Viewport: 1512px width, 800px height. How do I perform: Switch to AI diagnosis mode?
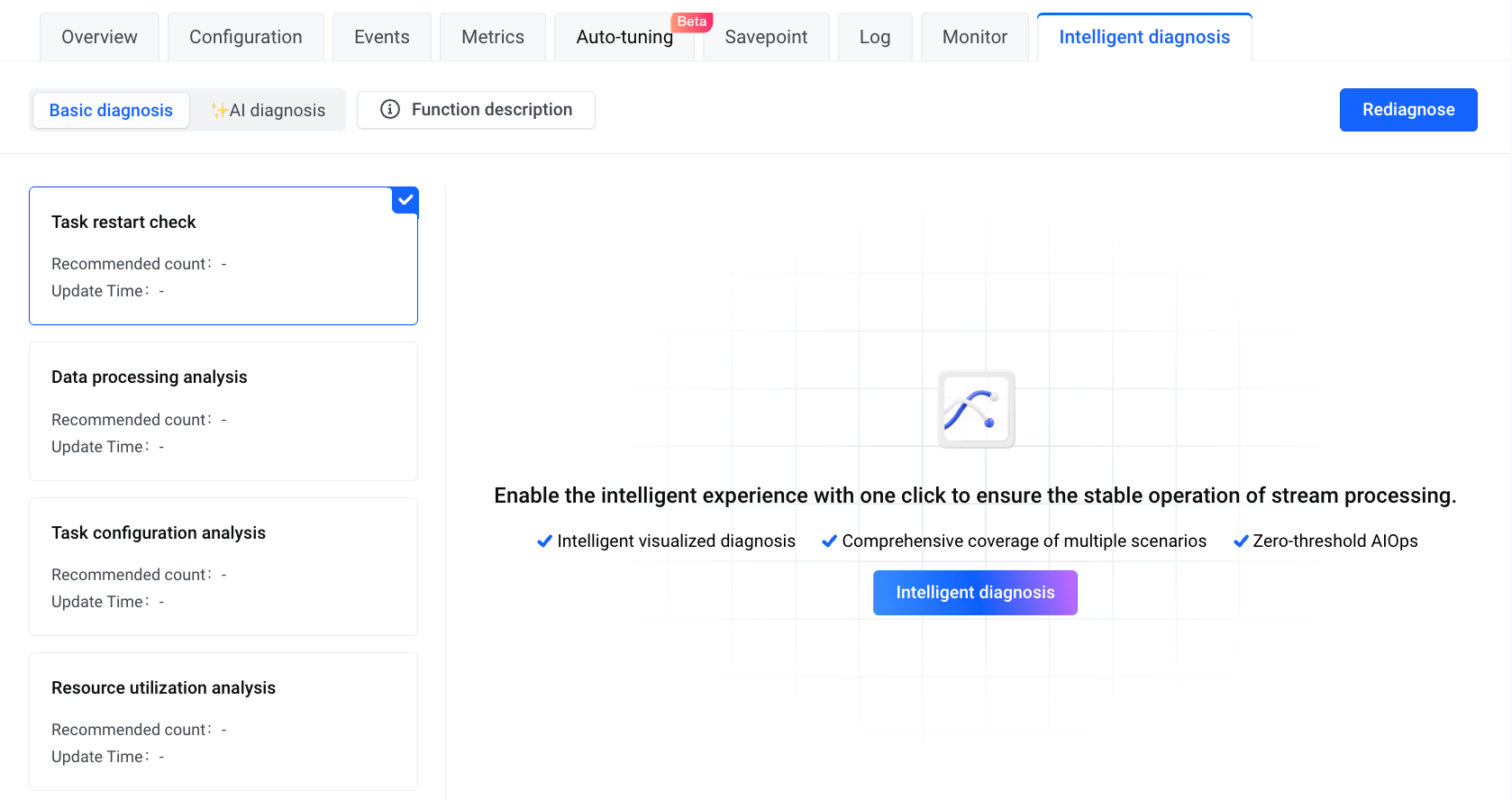click(269, 110)
